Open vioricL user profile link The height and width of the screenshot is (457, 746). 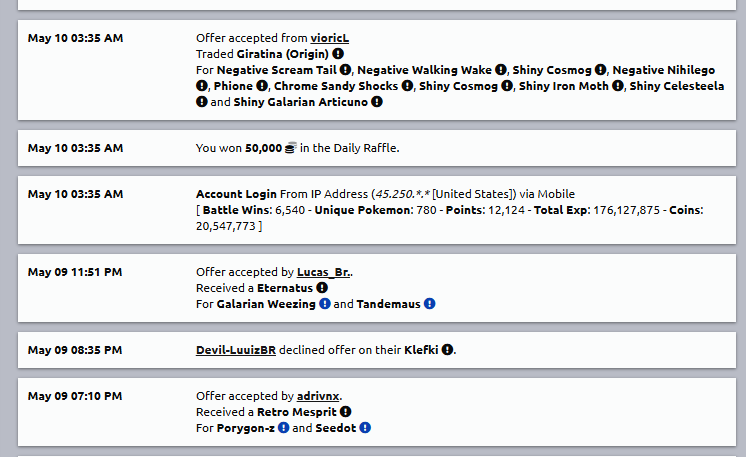click(329, 38)
